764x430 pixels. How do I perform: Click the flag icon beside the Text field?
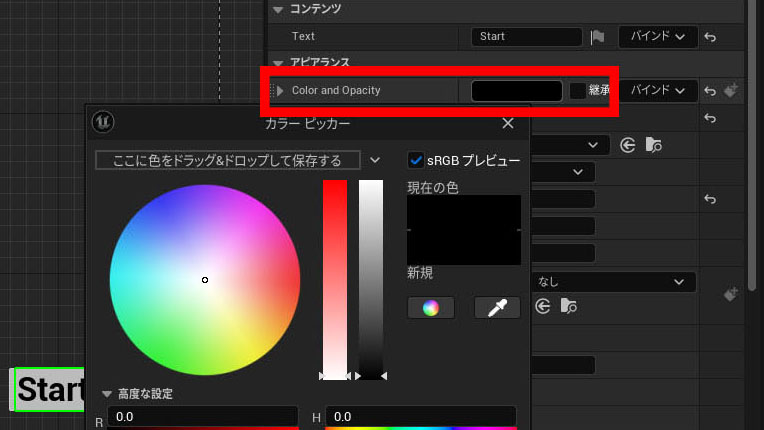coord(597,37)
